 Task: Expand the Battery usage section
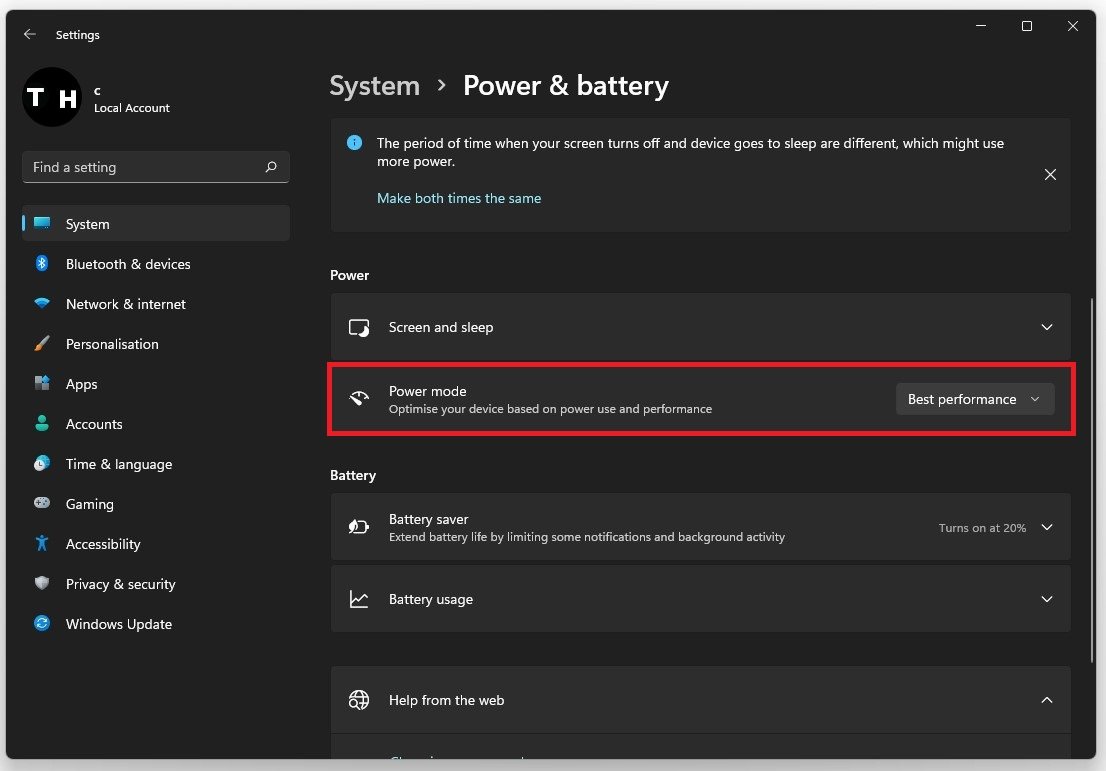(1046, 599)
